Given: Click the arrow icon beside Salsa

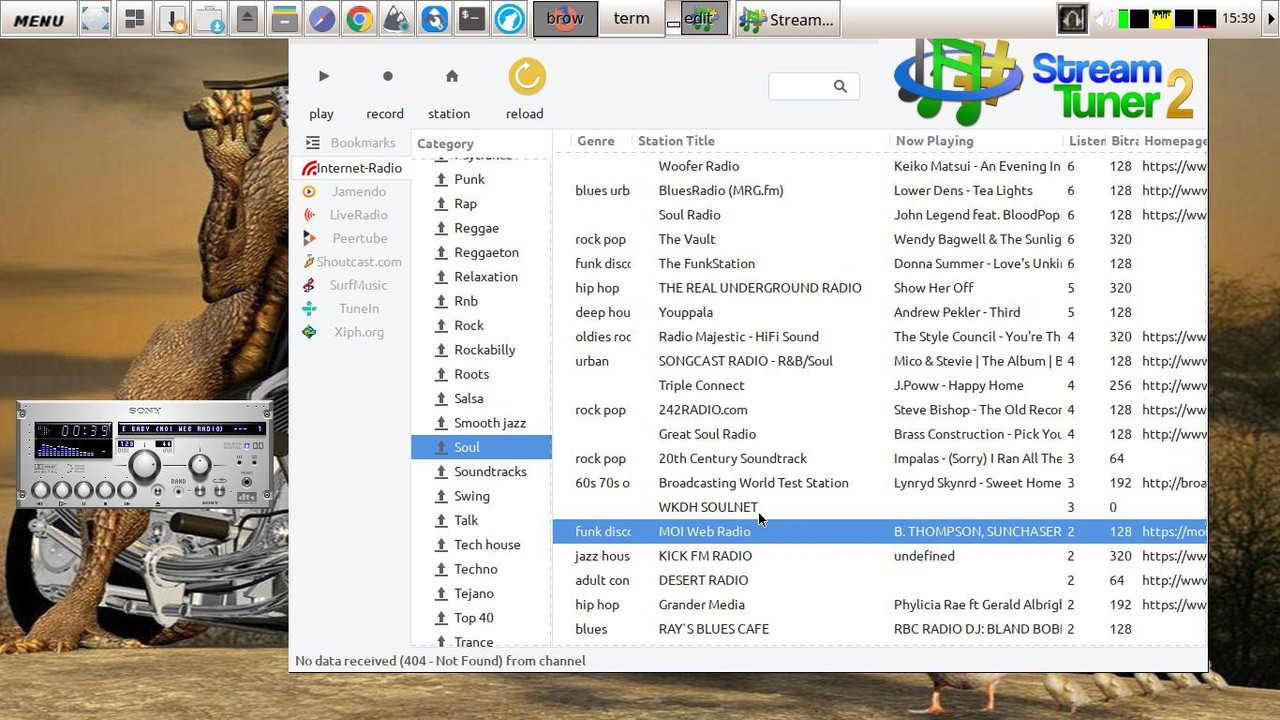Looking at the screenshot, I should pos(441,398).
